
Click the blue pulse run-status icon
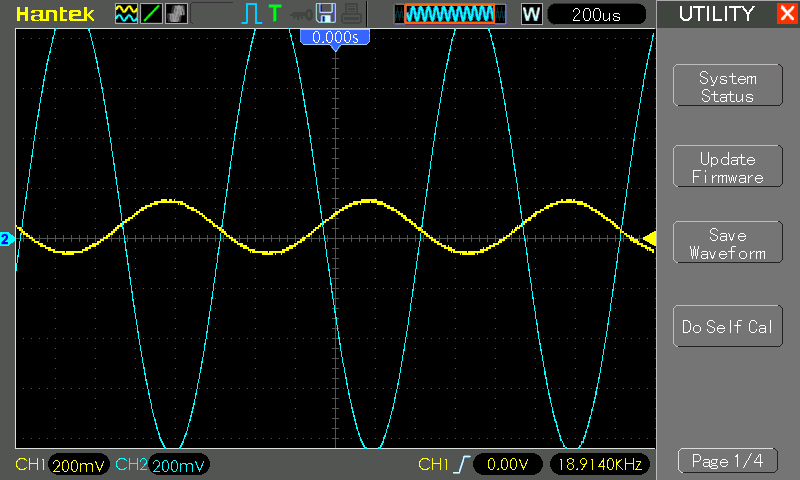point(251,14)
